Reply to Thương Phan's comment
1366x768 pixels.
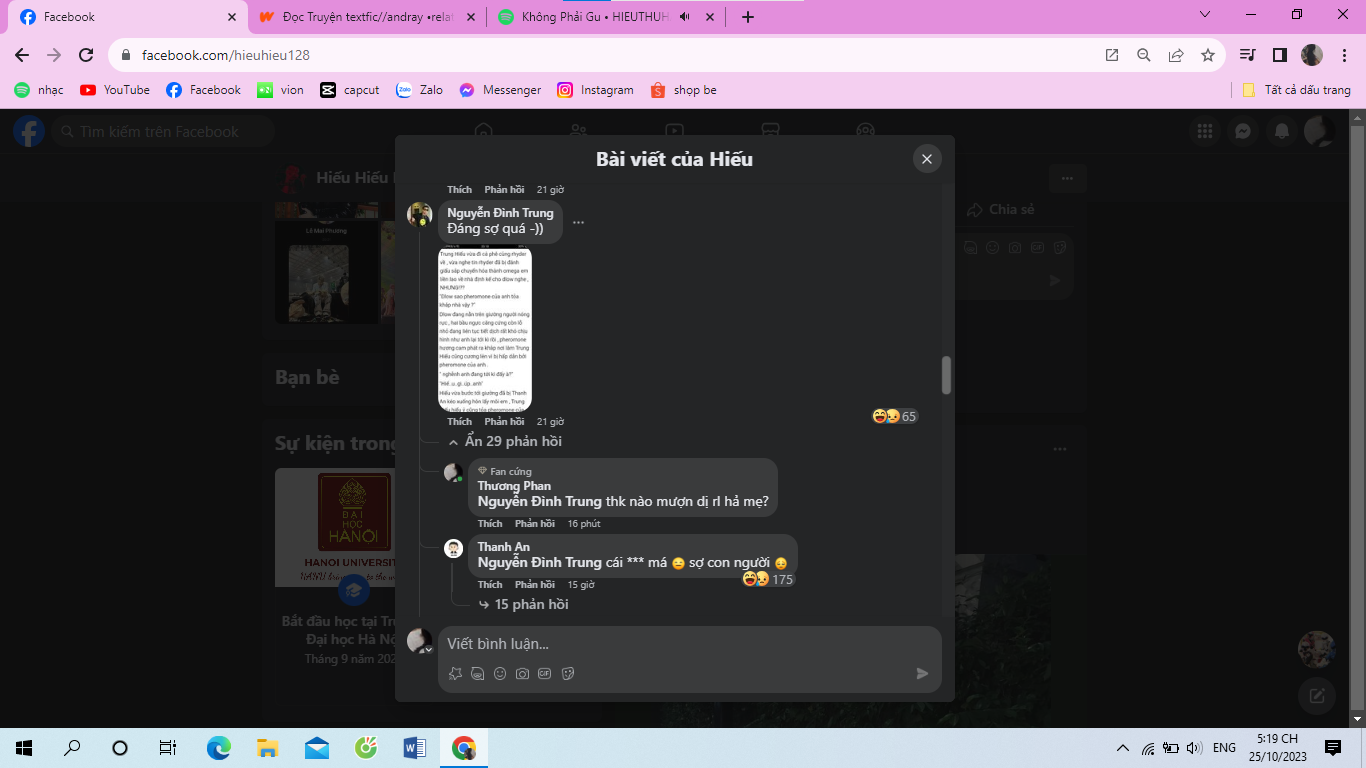[x=534, y=524]
